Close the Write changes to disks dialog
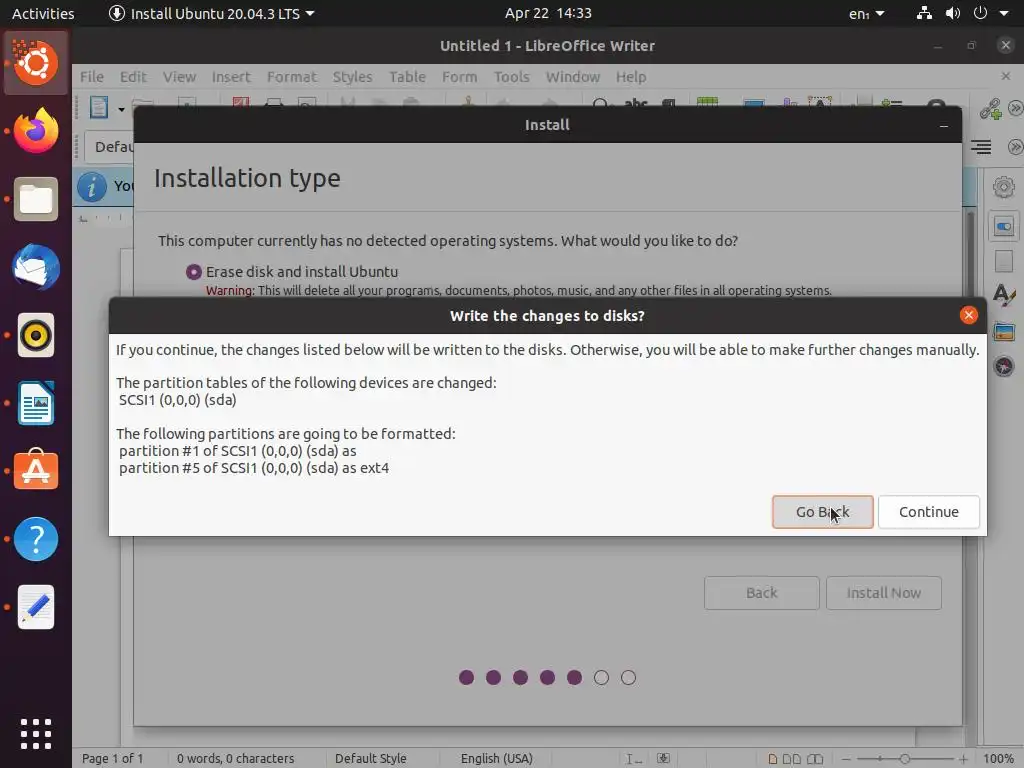 pos(968,315)
